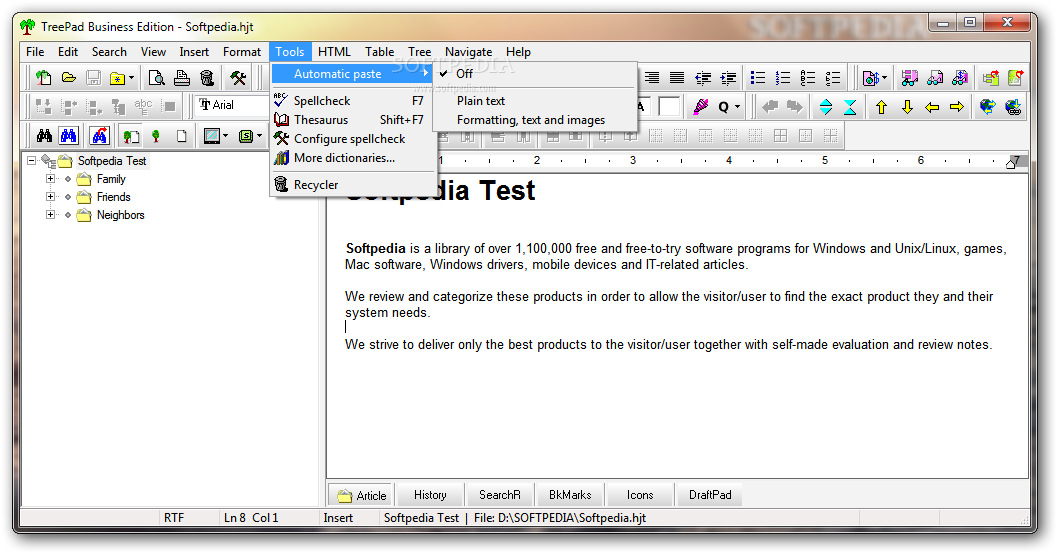Click yellow left arrow move node icon

pos(932,107)
